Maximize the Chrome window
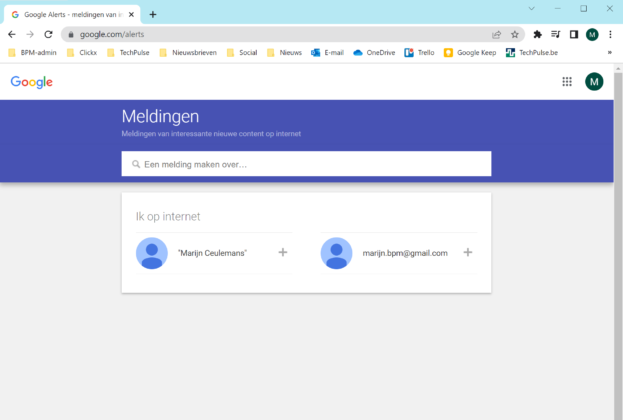 tap(584, 8)
